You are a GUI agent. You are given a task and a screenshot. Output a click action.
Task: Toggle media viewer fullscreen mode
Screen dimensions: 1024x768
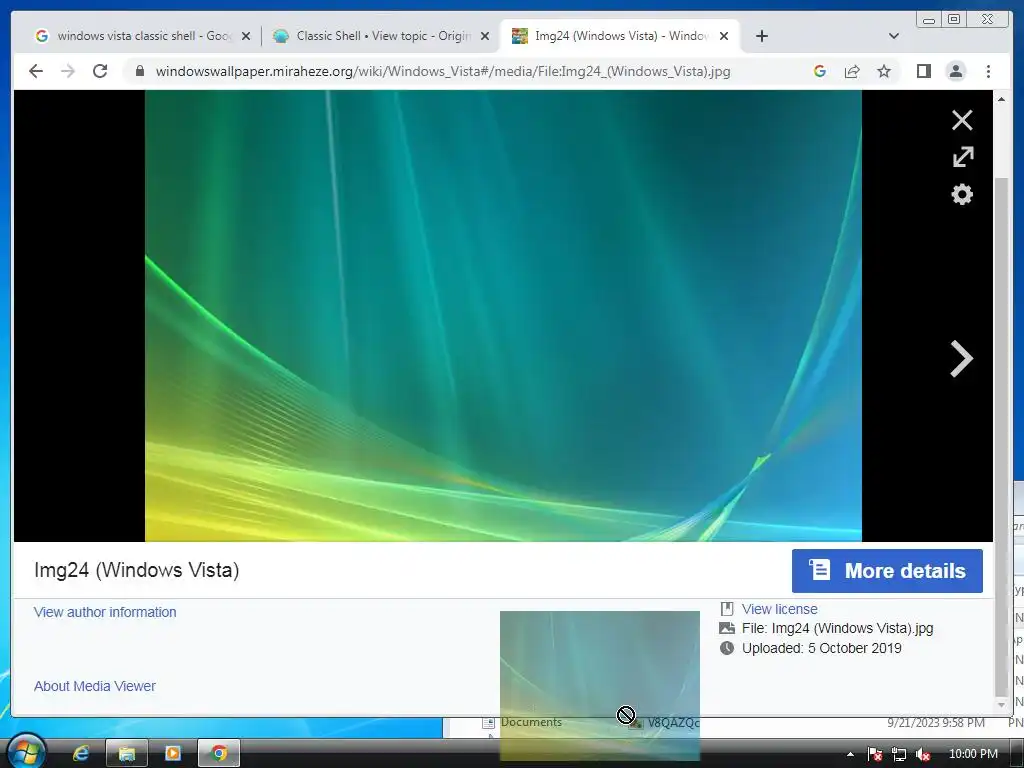(x=963, y=157)
